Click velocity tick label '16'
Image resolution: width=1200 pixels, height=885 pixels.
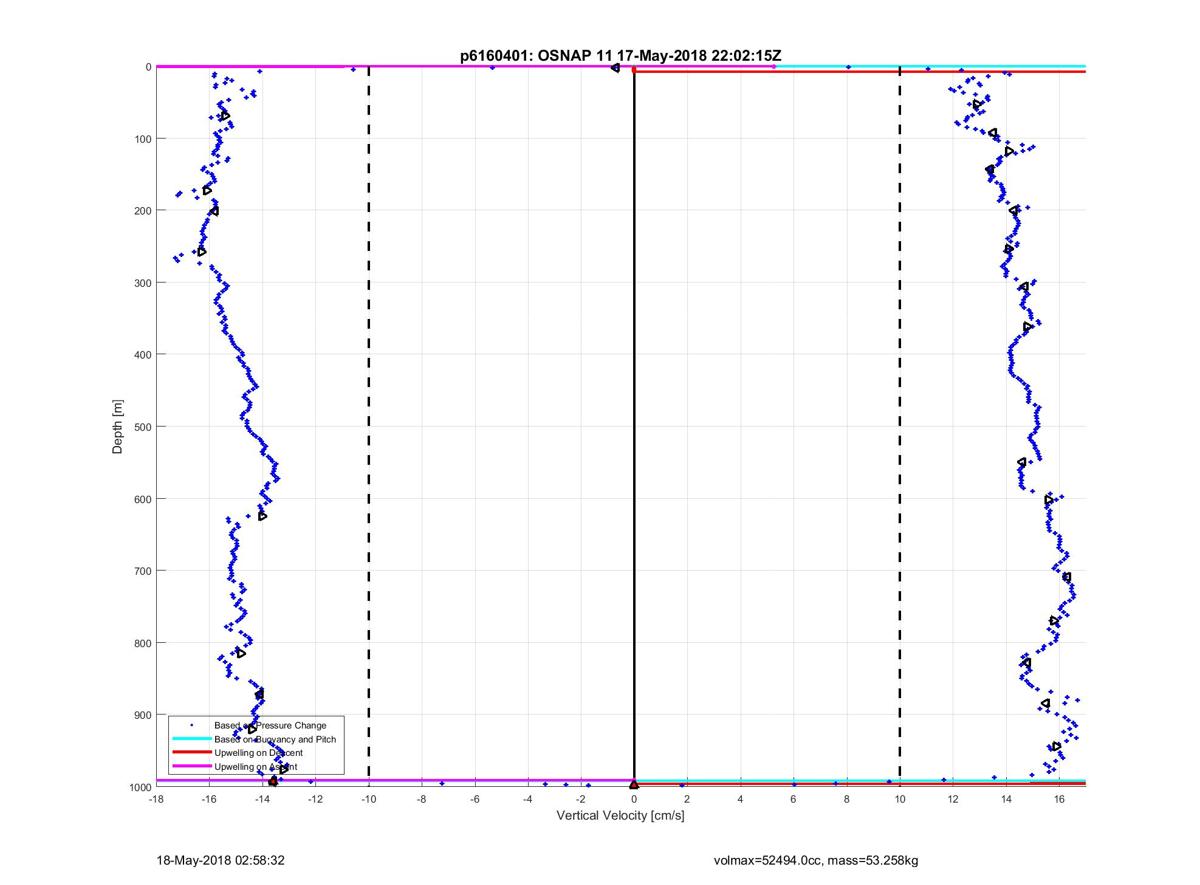point(1059,799)
